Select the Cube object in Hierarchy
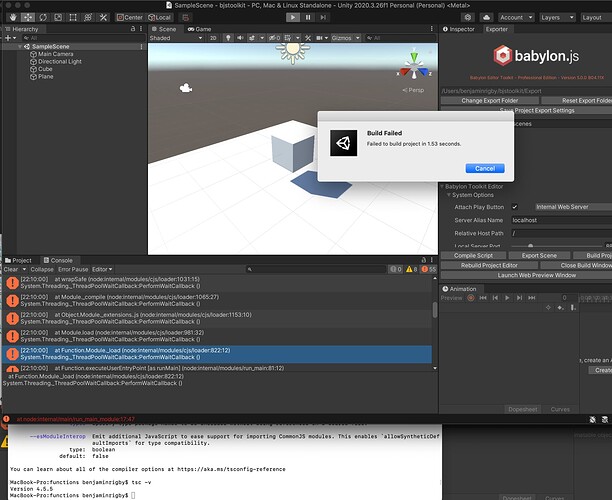 pos(45,69)
